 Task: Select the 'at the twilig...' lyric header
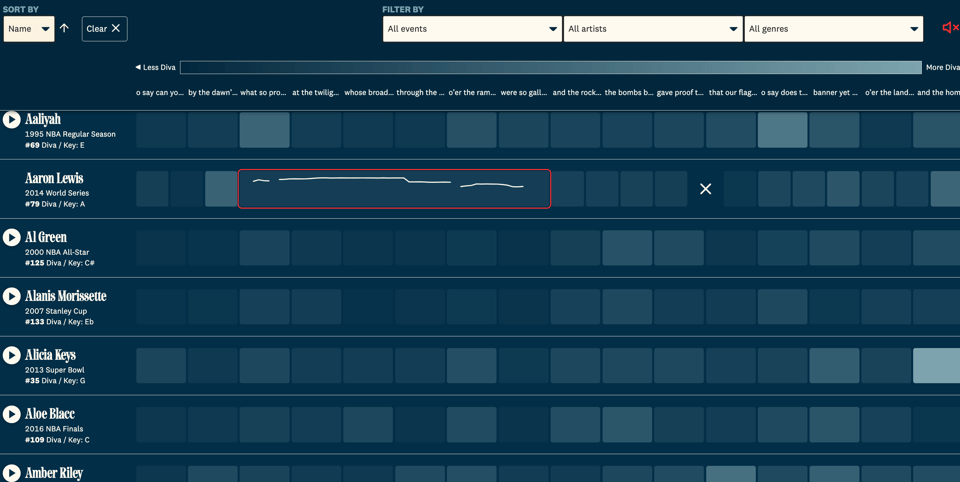pyautogui.click(x=315, y=92)
